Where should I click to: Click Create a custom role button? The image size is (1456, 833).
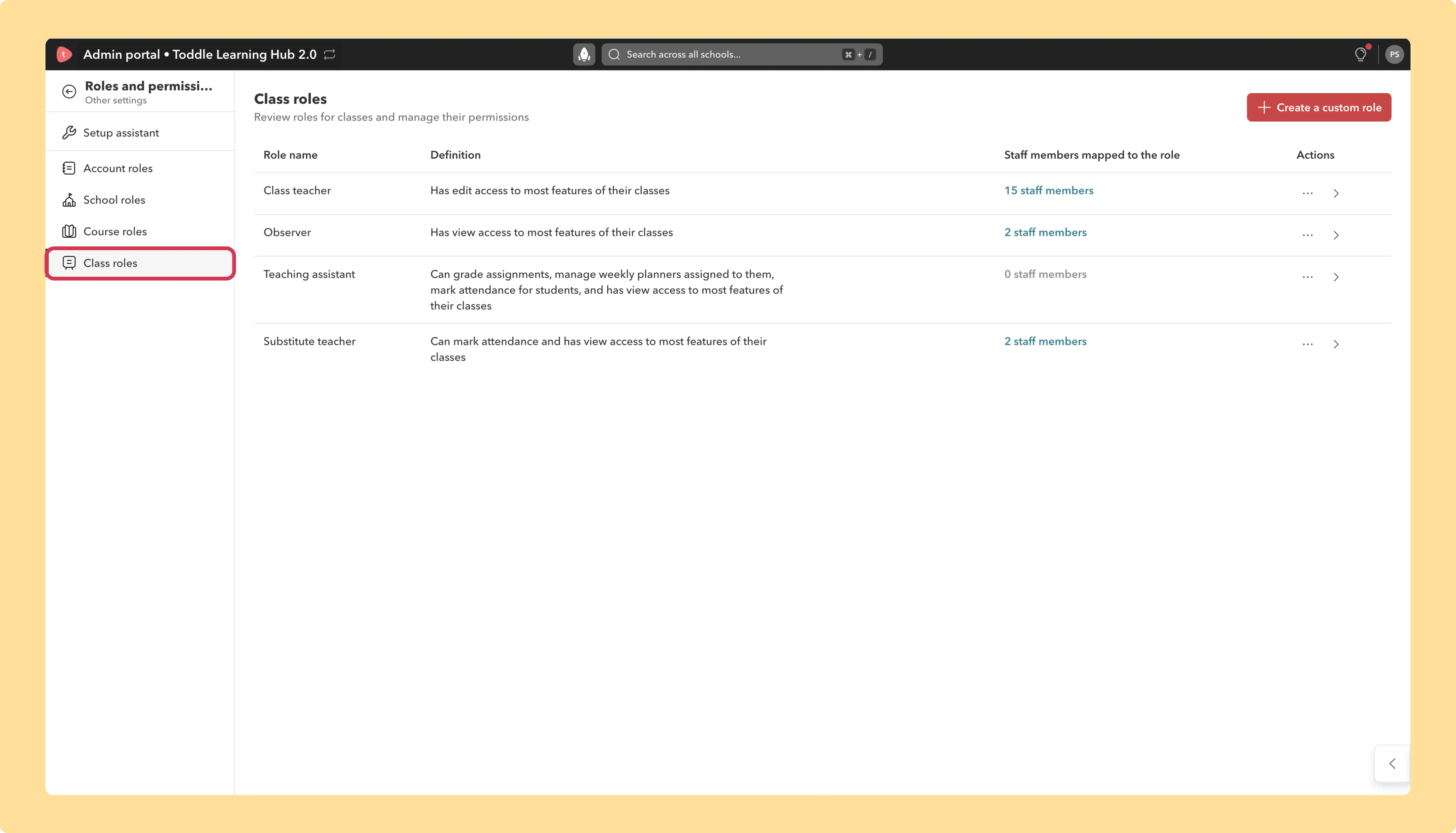tap(1319, 108)
